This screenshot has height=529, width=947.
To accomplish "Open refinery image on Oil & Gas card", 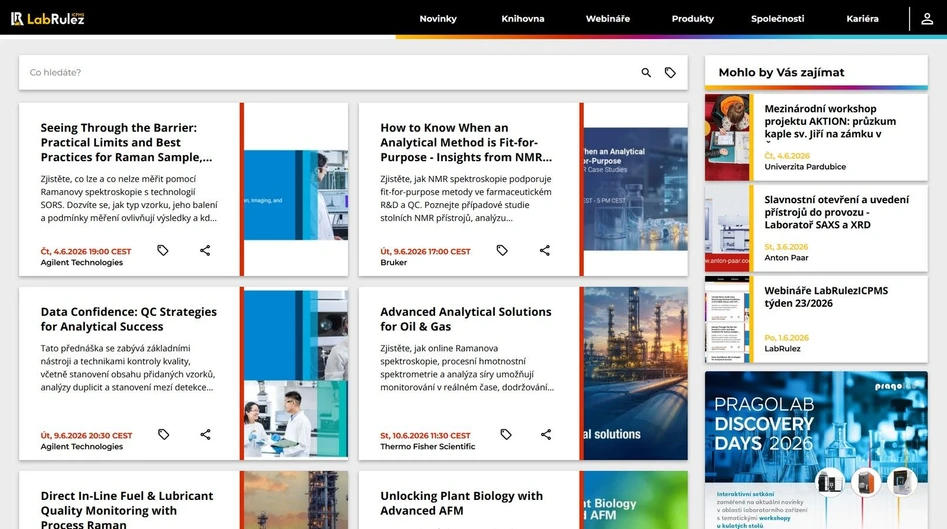I will click(635, 373).
